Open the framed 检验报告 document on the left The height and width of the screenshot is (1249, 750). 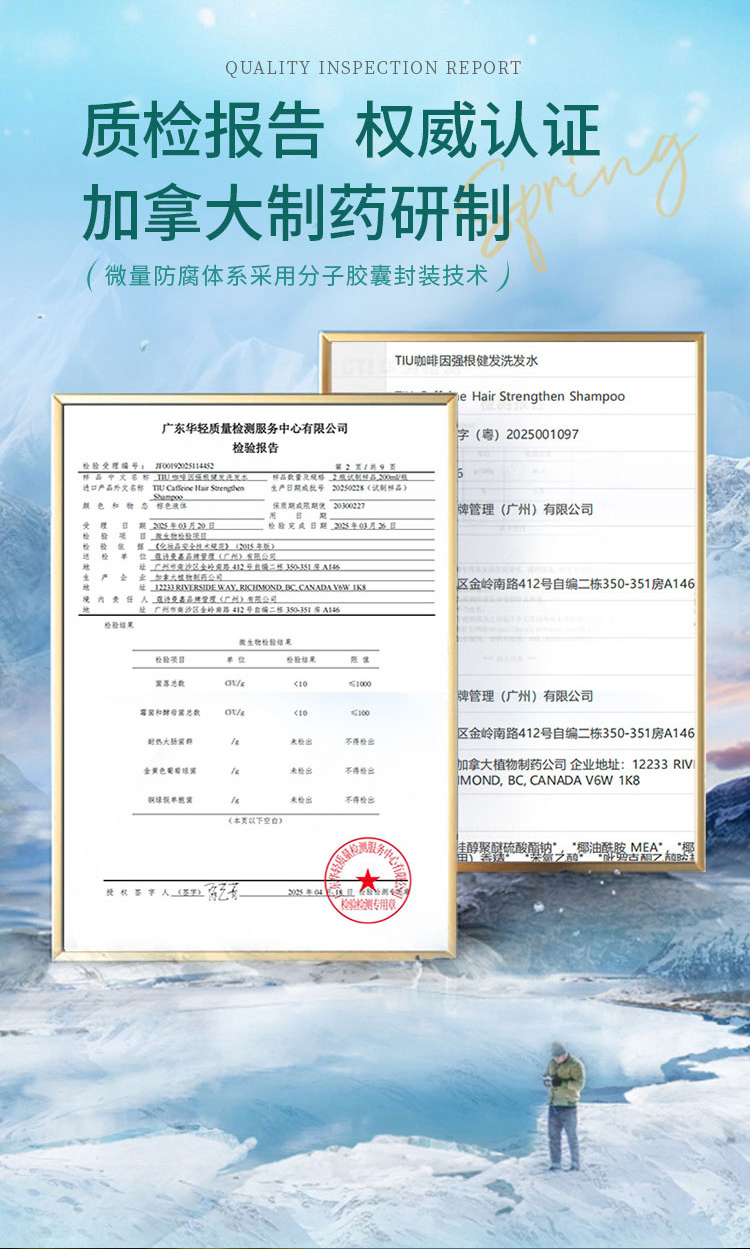click(254, 675)
